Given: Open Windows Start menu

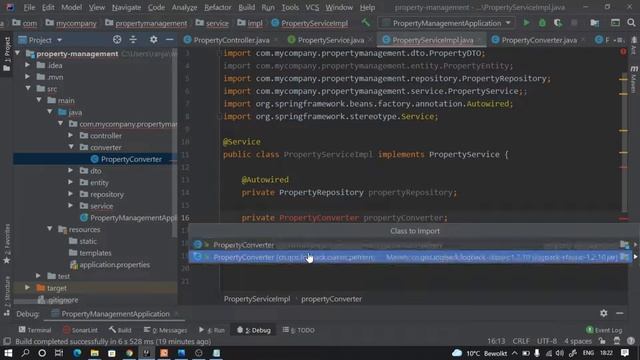Looking at the screenshot, I should pyautogui.click(x=8, y=353).
